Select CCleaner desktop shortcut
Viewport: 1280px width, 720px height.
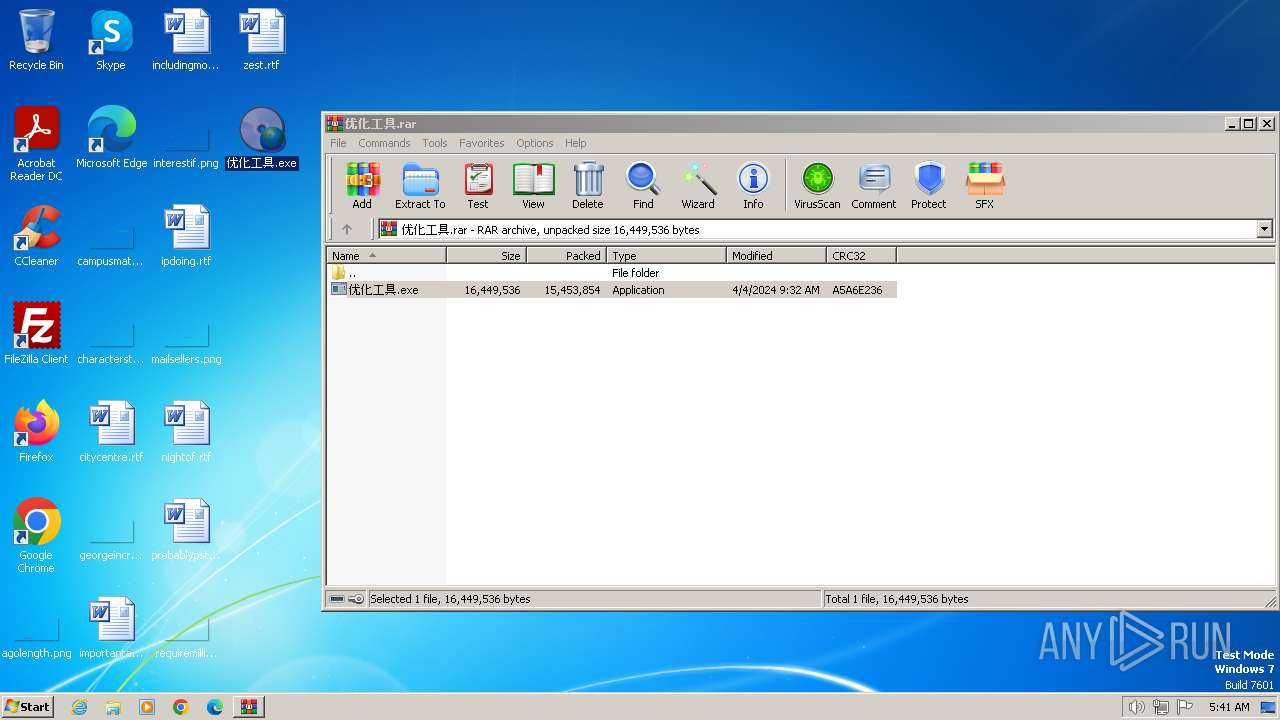coord(36,236)
